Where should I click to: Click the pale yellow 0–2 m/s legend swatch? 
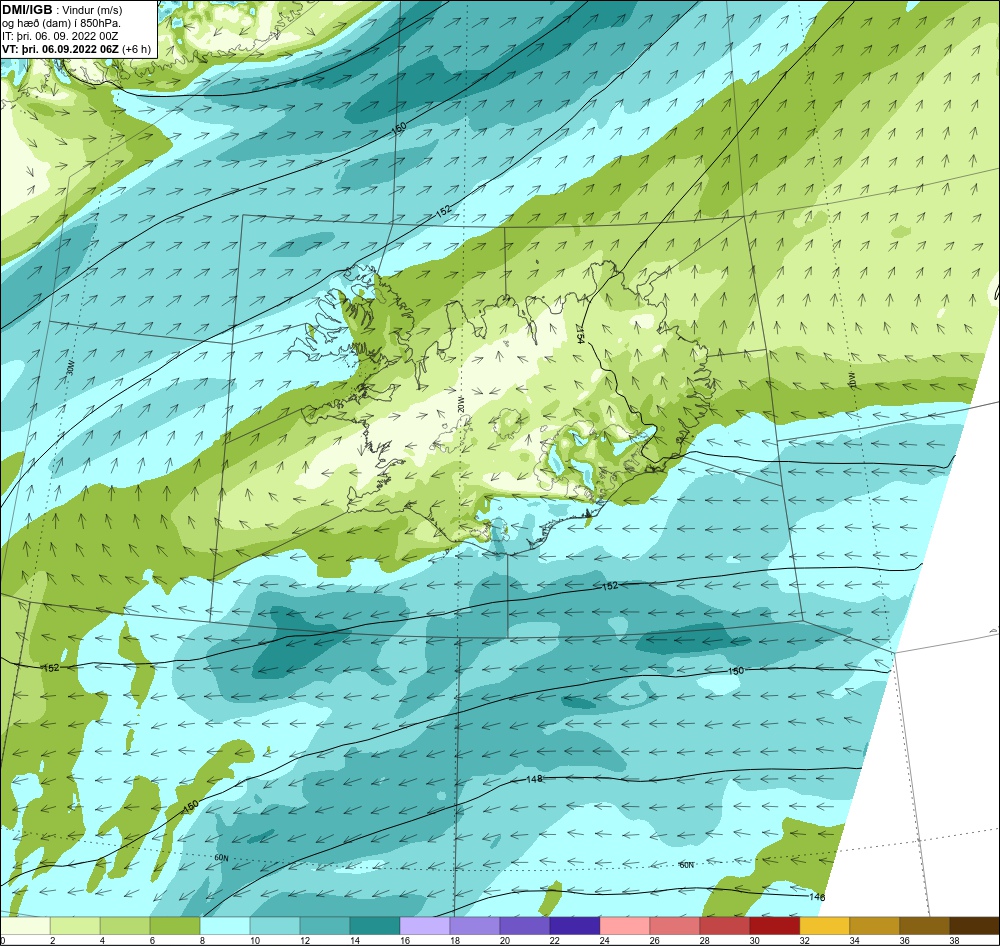(26, 926)
